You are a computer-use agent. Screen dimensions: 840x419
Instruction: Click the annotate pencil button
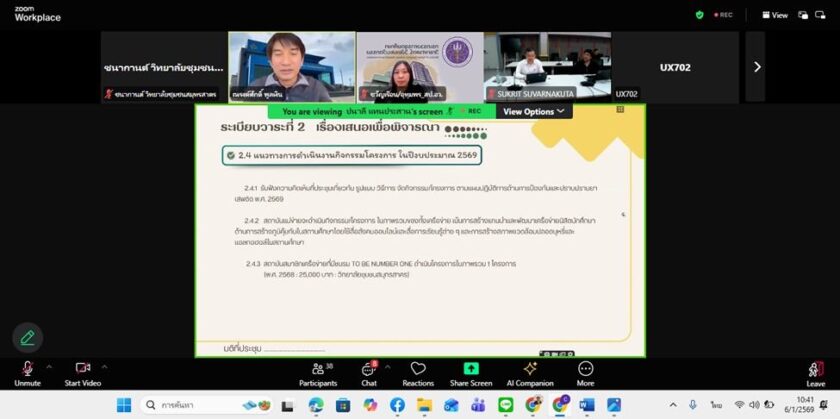(x=27, y=337)
